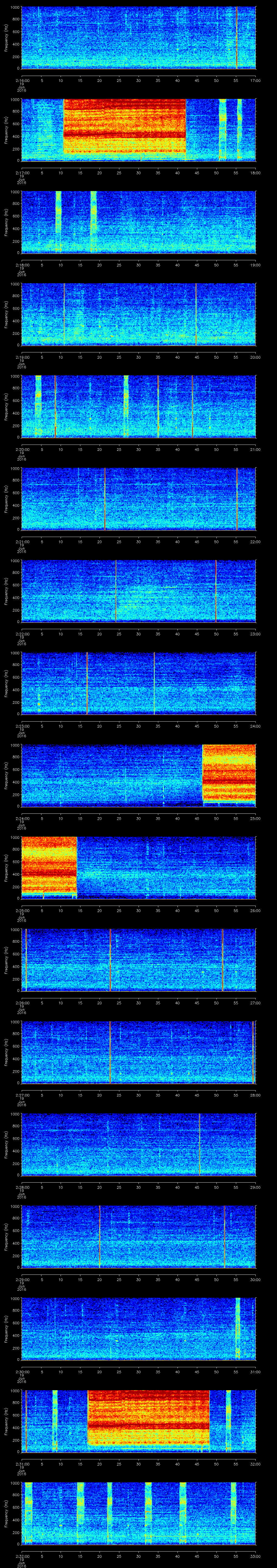277x1568 pixels.
Task: Click the red spike near 23s in 2:27:00 panel
Action: pyautogui.click(x=110, y=1052)
